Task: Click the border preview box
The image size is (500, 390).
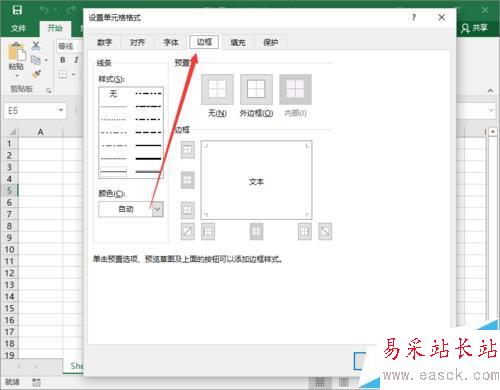Action: [256, 180]
